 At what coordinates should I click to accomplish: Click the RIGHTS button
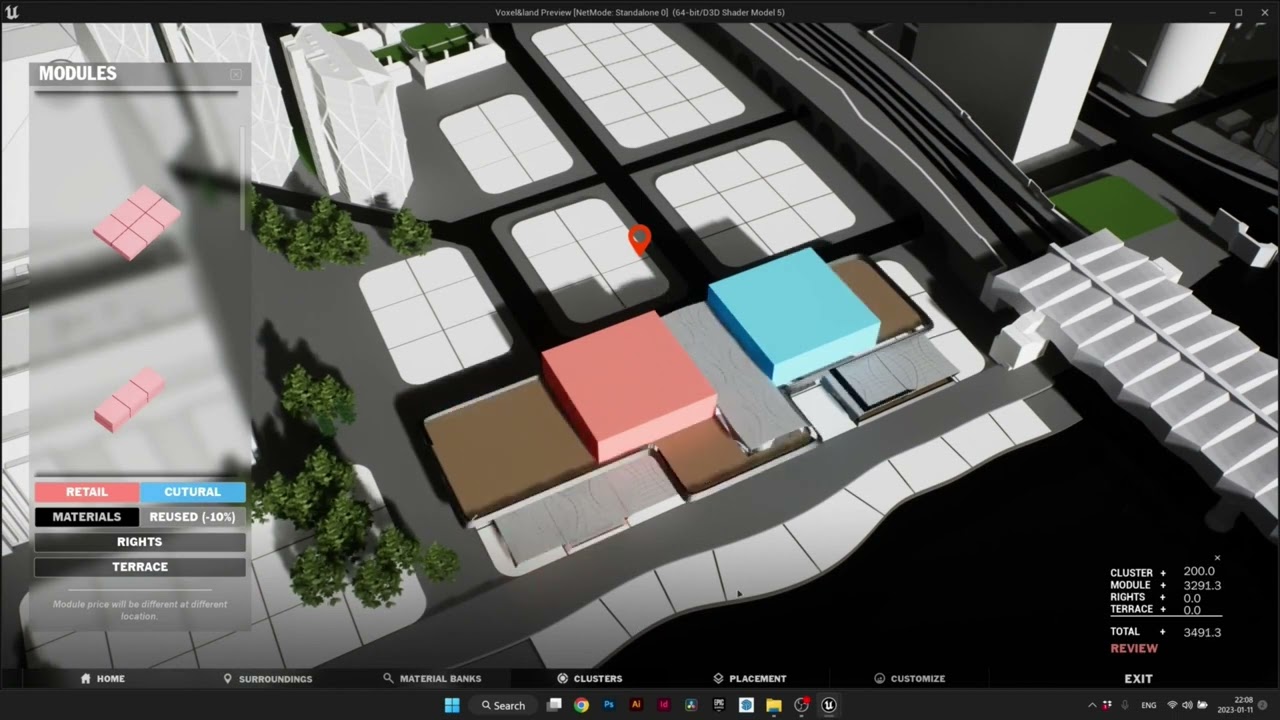(x=140, y=542)
